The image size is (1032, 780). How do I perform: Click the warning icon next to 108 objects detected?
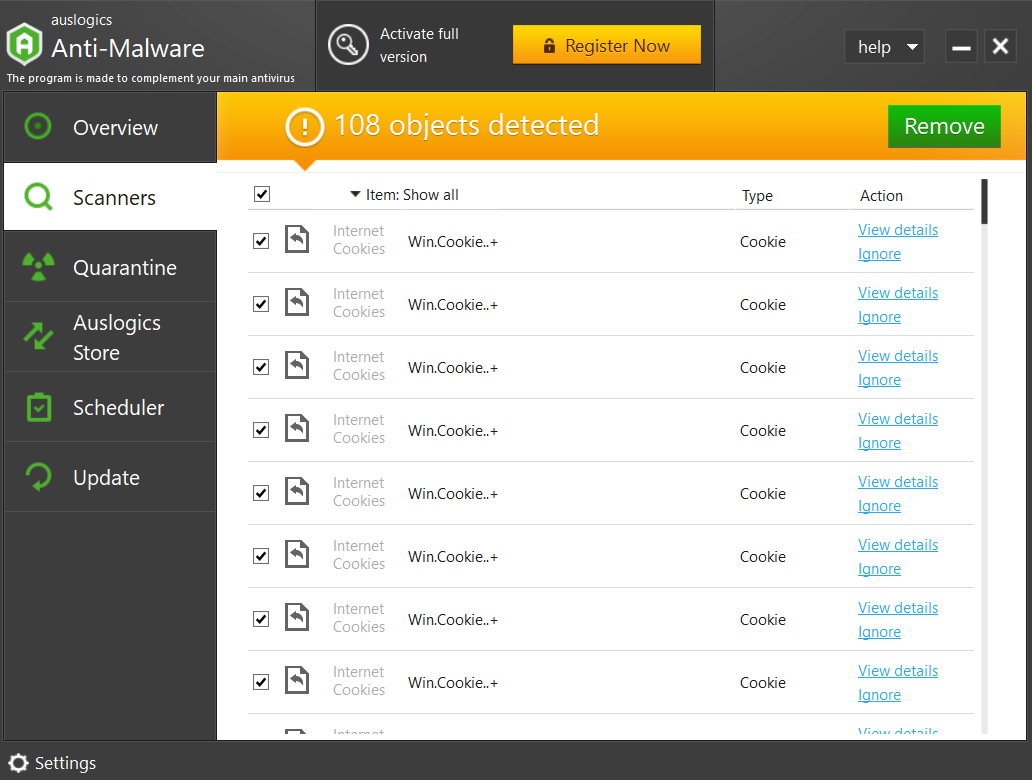coord(305,127)
